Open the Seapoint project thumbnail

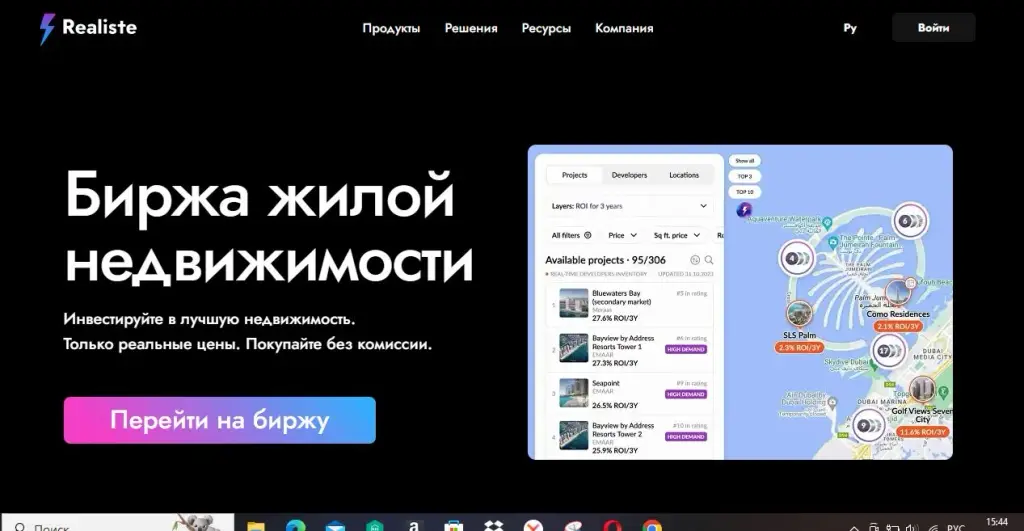pyautogui.click(x=573, y=393)
